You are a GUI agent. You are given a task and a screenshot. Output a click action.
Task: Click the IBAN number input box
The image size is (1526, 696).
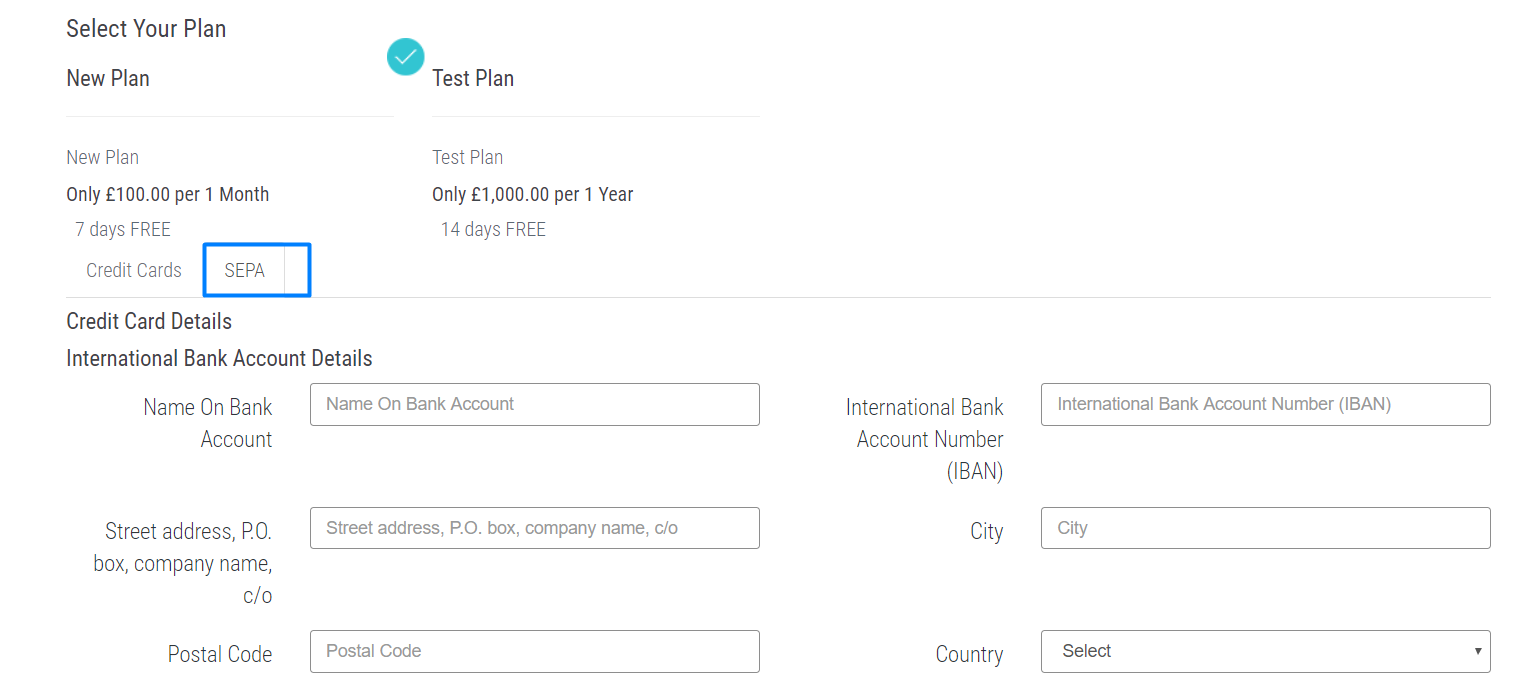tap(1266, 404)
